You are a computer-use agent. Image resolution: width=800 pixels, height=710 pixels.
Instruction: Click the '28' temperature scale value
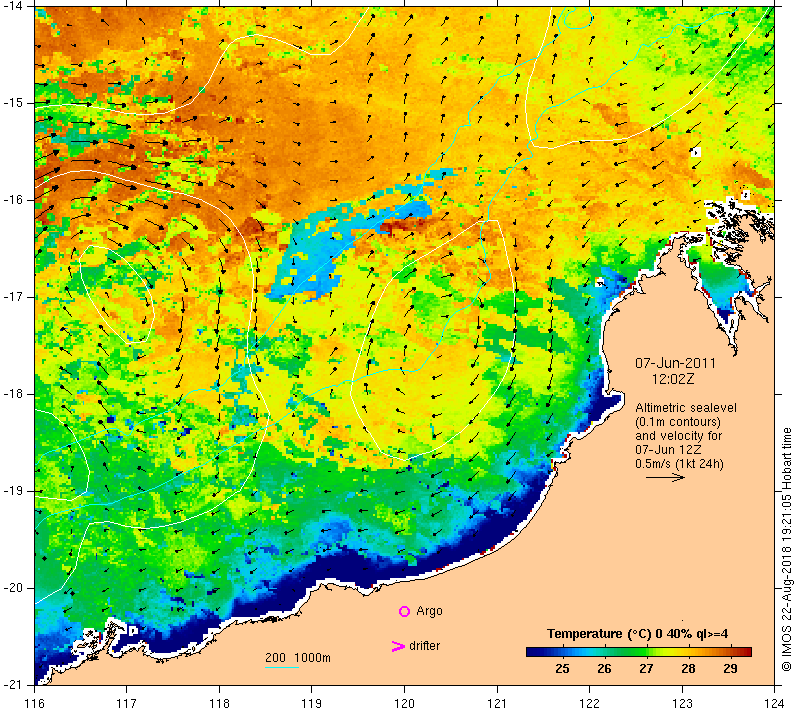[688, 668]
